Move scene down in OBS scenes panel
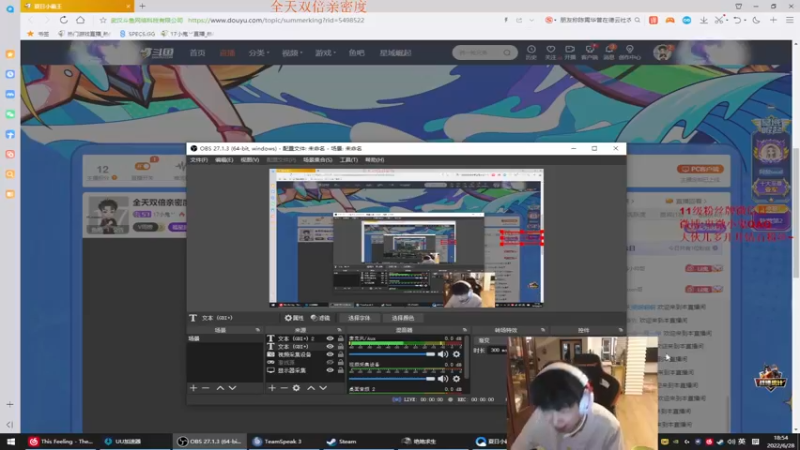 click(x=233, y=388)
